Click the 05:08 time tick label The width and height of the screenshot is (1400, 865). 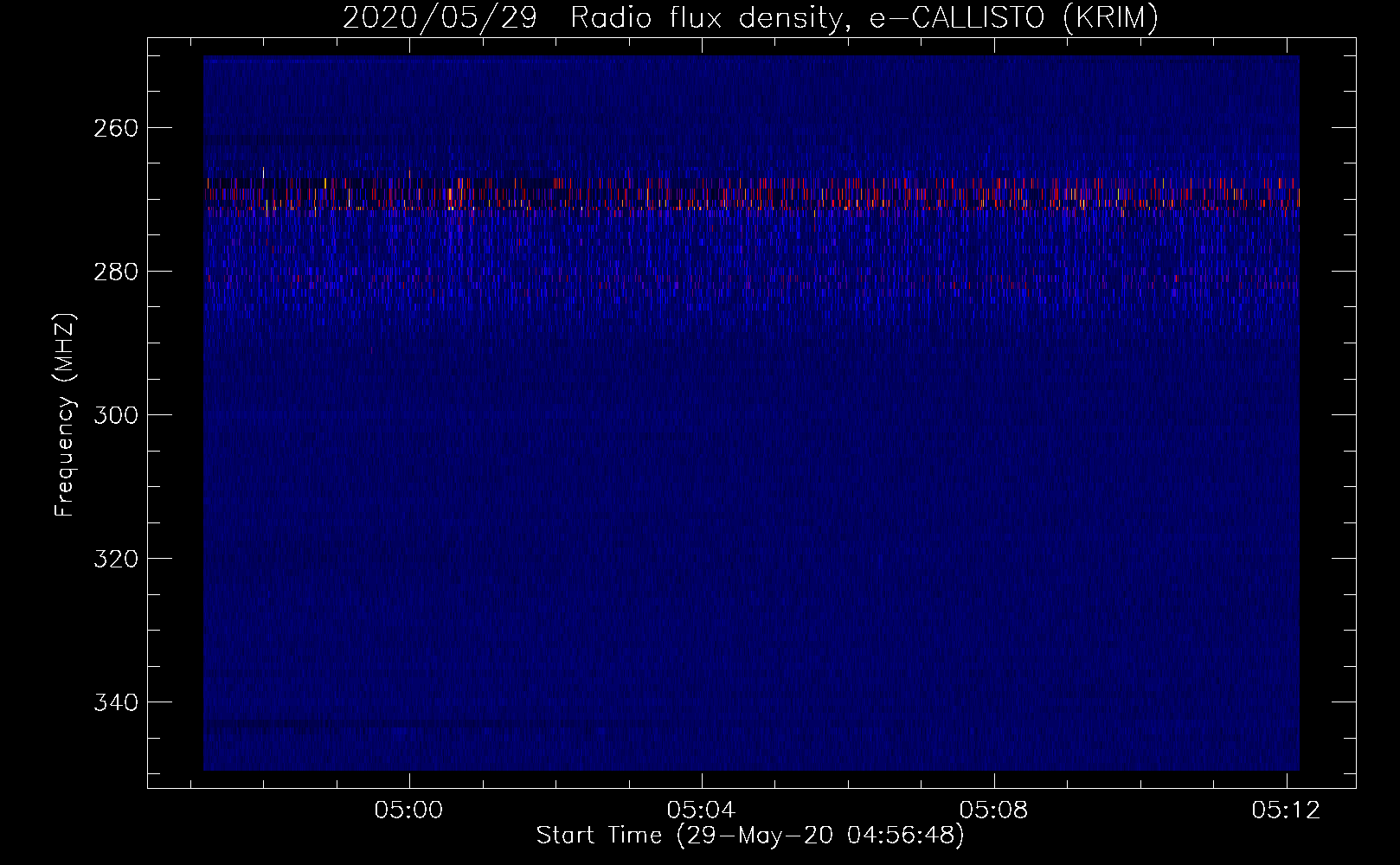click(994, 810)
